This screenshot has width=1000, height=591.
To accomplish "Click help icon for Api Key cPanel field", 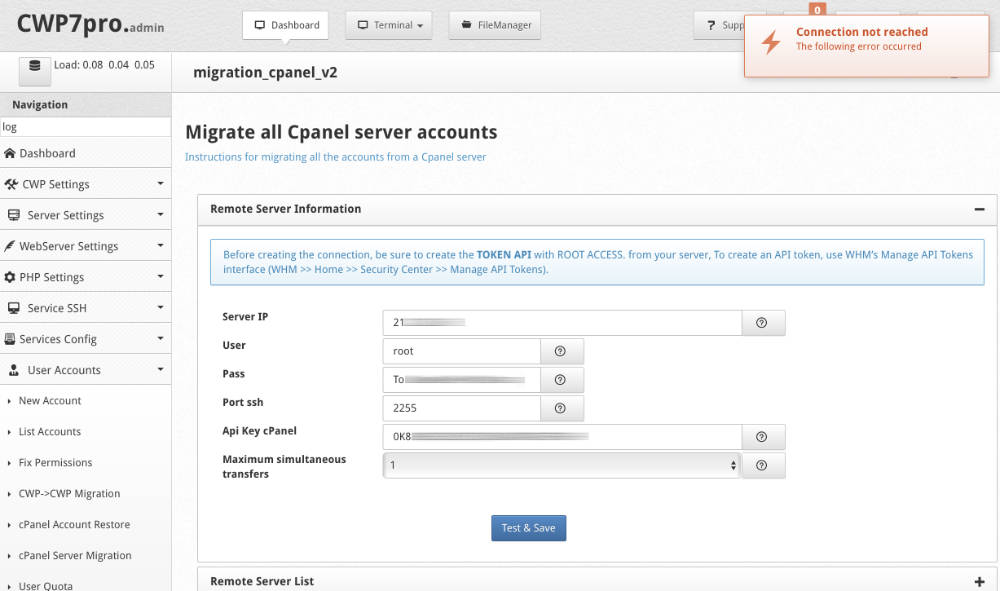I will 763,437.
